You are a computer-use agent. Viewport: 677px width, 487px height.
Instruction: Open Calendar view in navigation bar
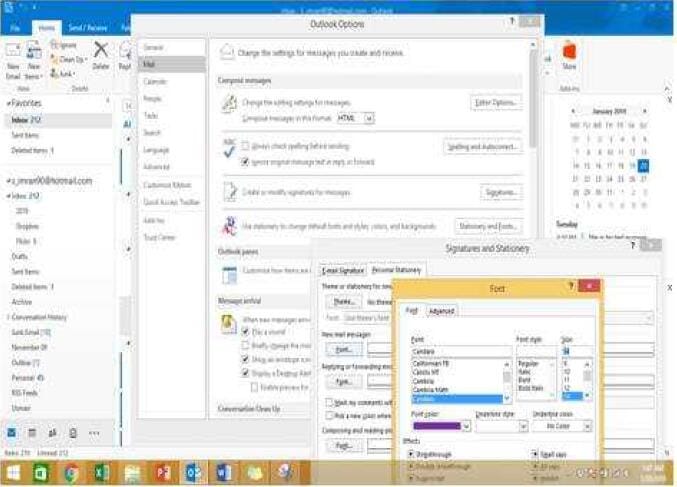(32, 432)
